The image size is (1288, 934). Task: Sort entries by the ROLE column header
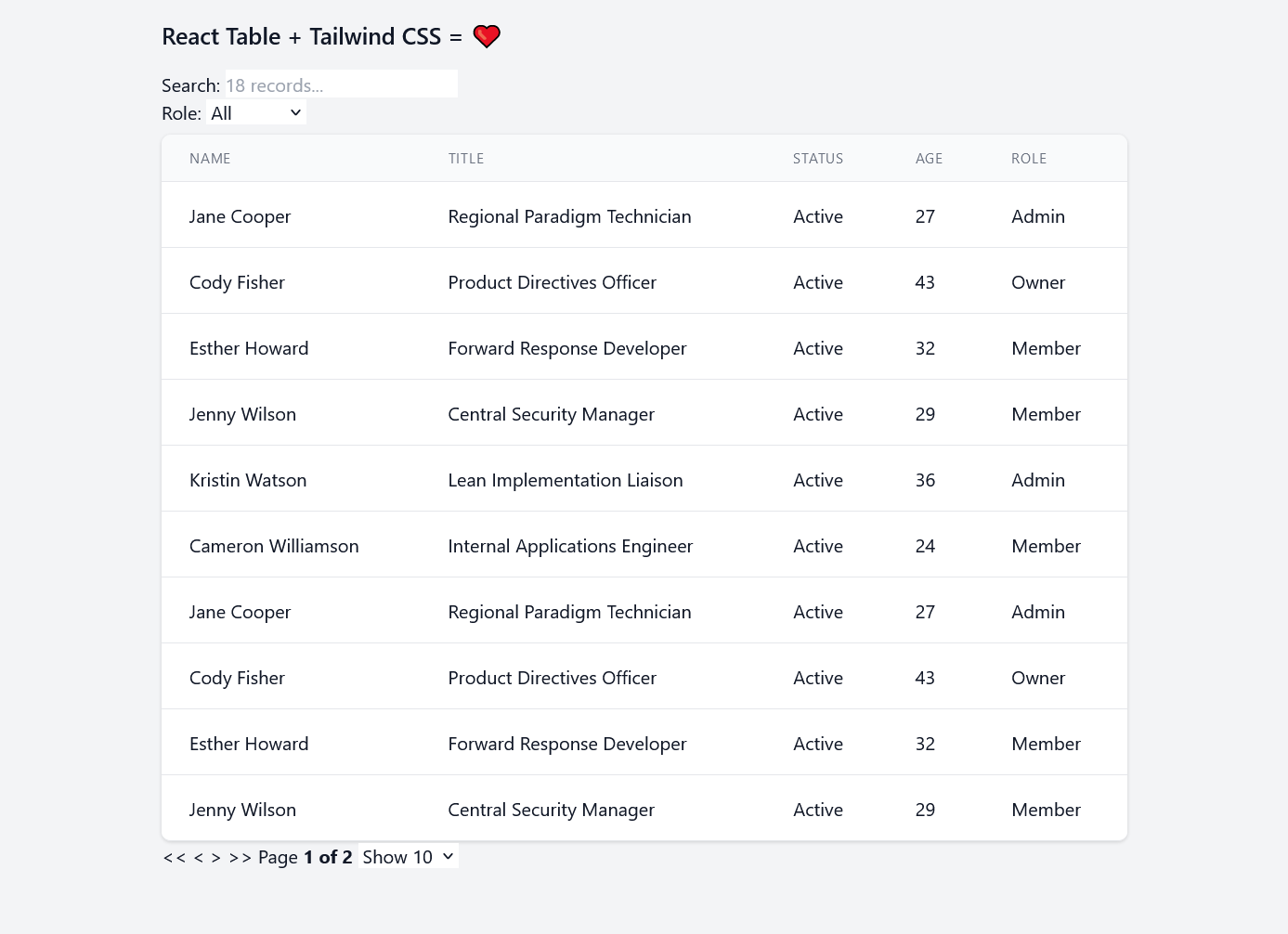(x=1029, y=158)
